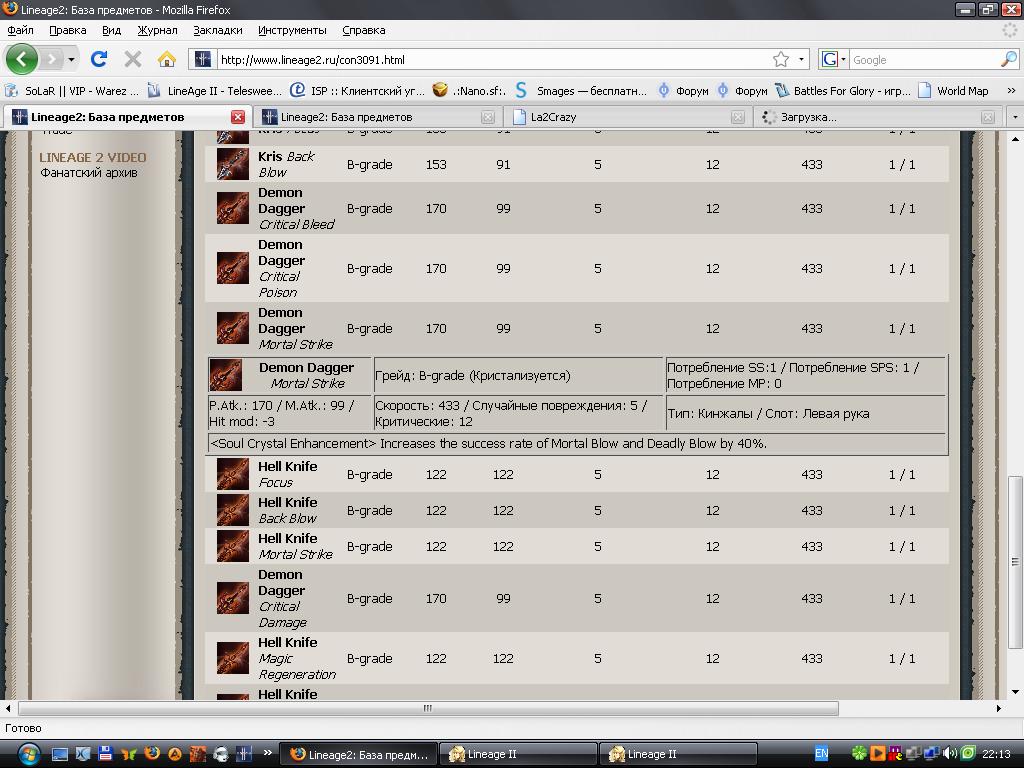Image resolution: width=1024 pixels, height=768 pixels.
Task: Show more bookmarks via toolbar chevron
Action: [1010, 90]
